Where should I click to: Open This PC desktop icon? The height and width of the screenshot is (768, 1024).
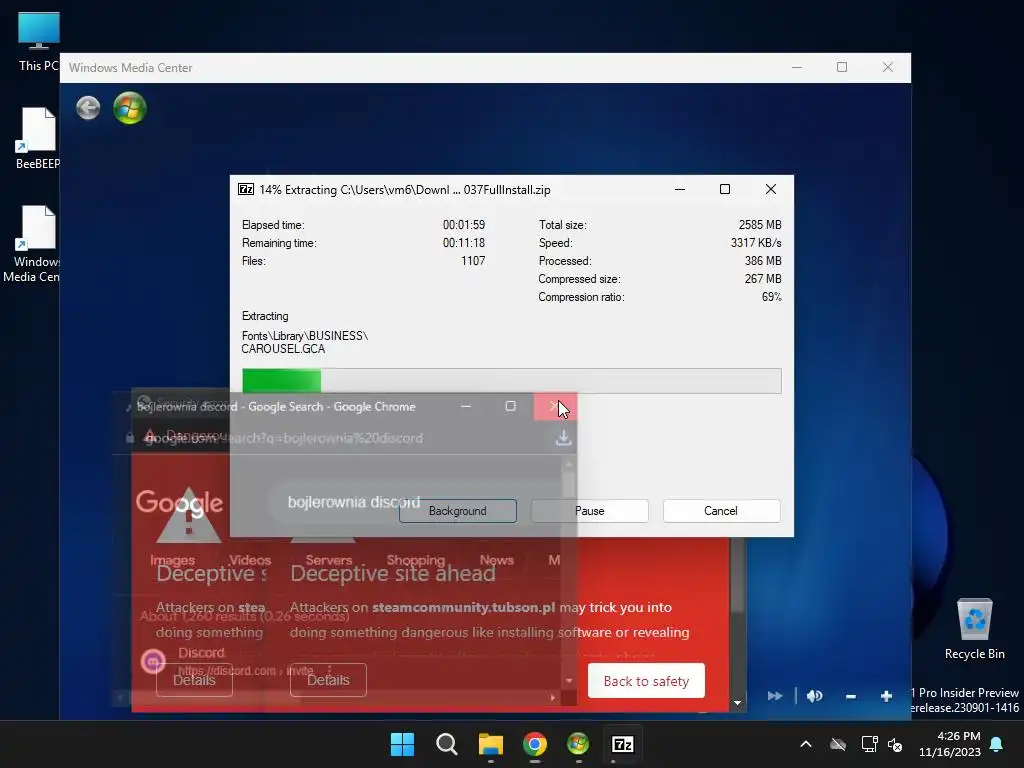[x=39, y=42]
